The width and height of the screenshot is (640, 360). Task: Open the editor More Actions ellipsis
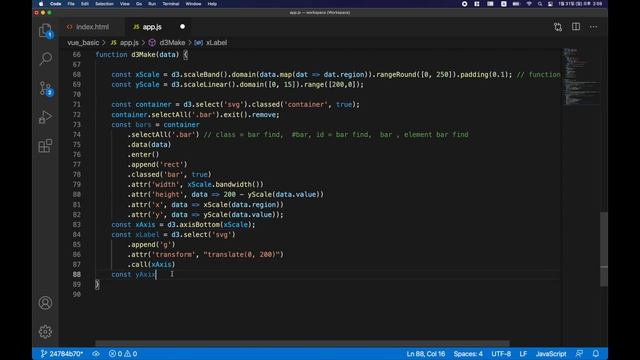coord(593,27)
